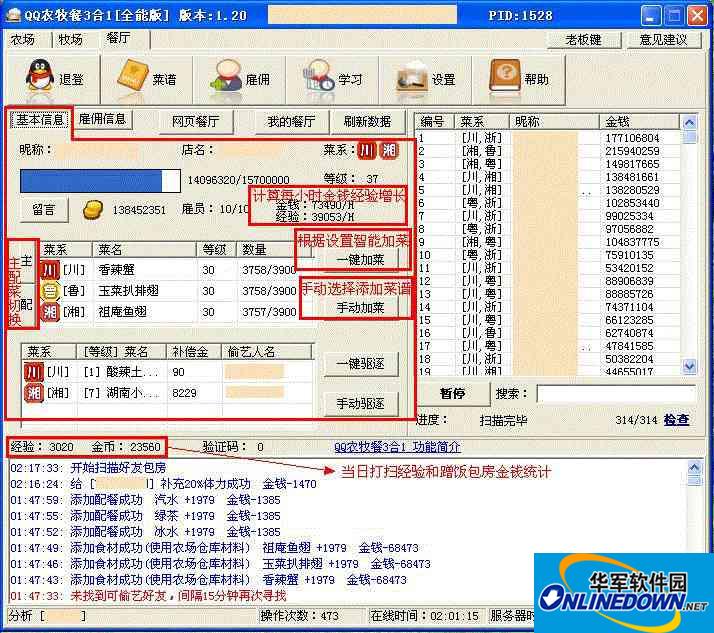Click the 检查 link

tap(676, 420)
